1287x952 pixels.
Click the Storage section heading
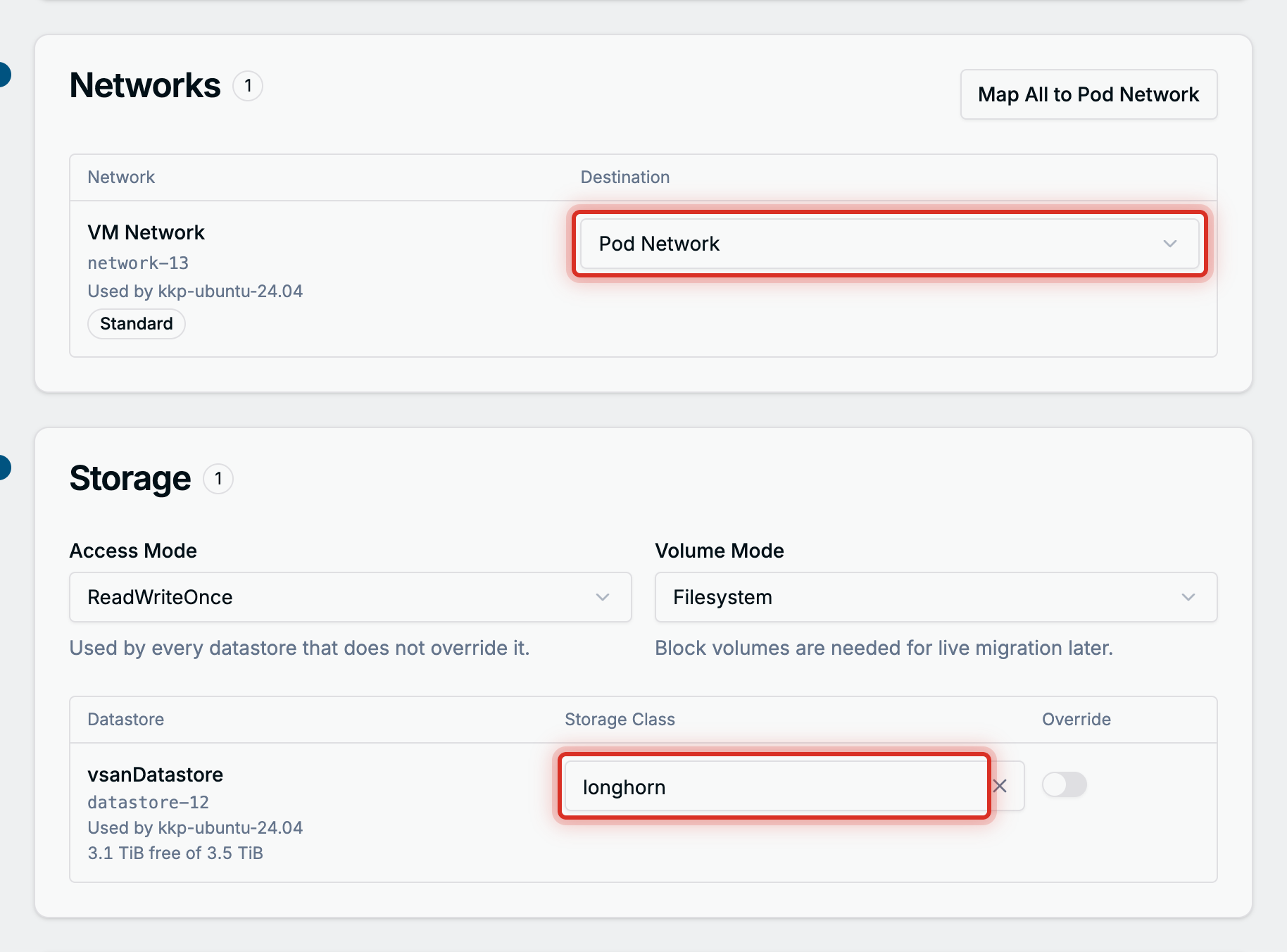pos(130,479)
